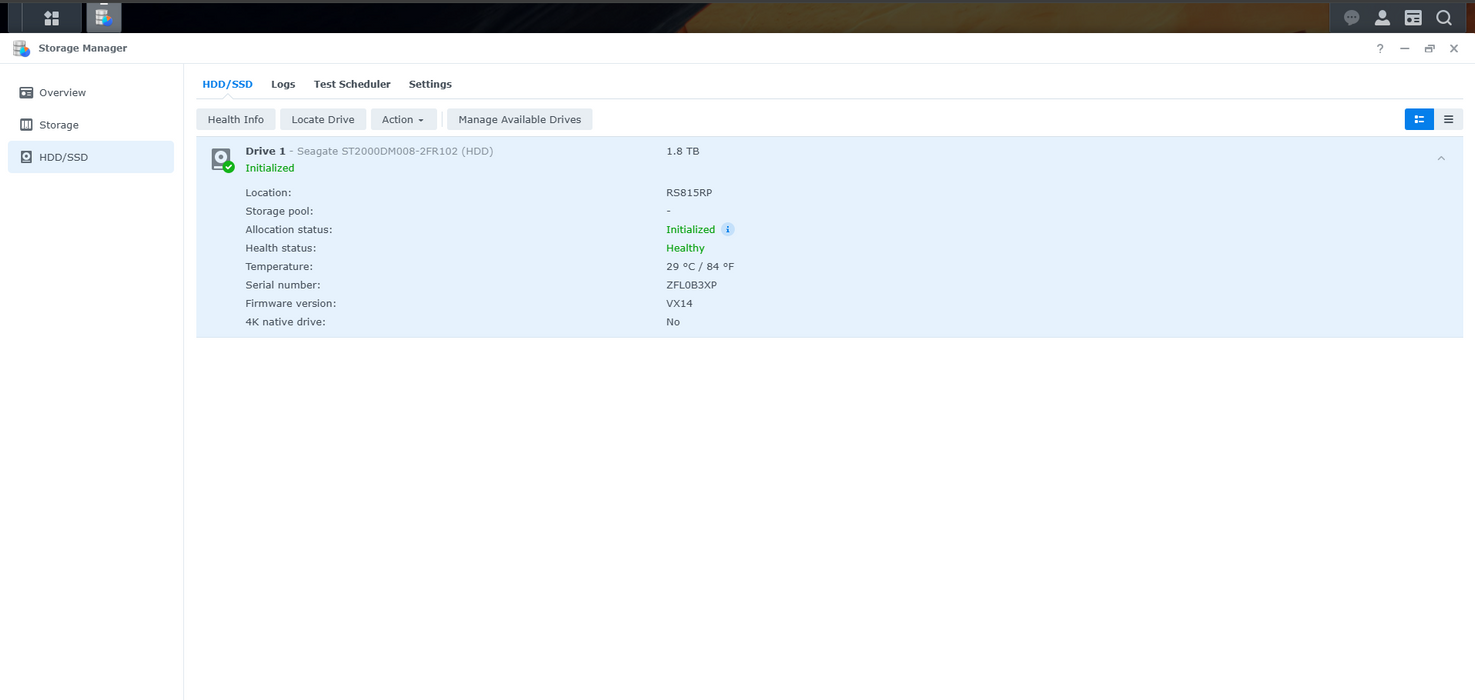Click the Temperature label
This screenshot has width=1475, height=700.
[279, 266]
